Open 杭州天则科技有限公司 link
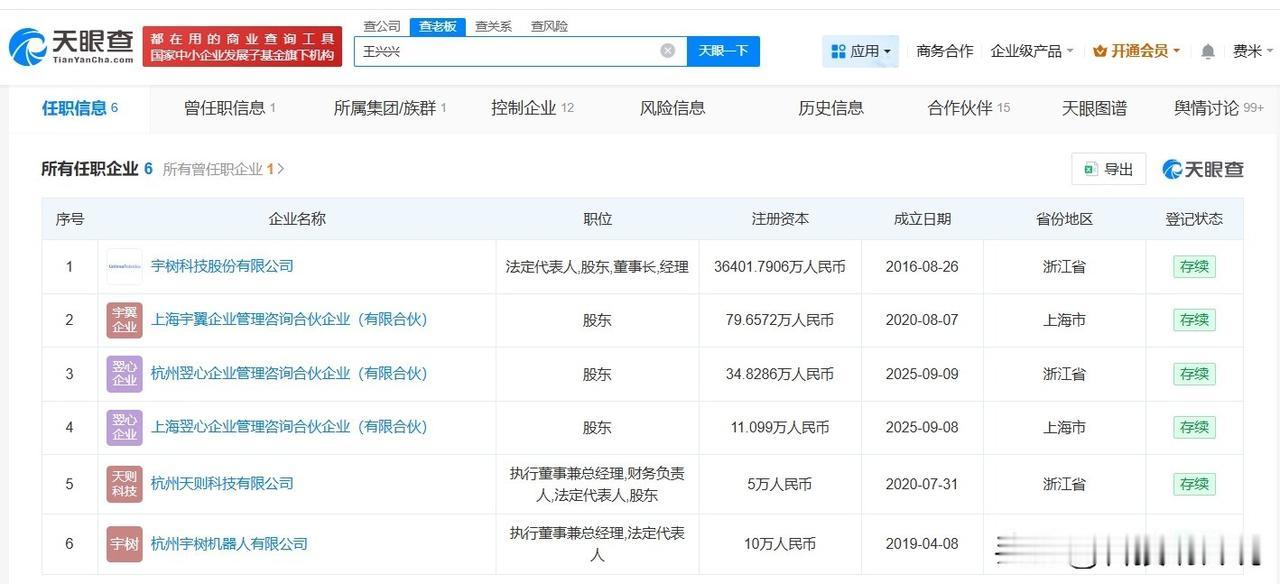 coord(222,484)
